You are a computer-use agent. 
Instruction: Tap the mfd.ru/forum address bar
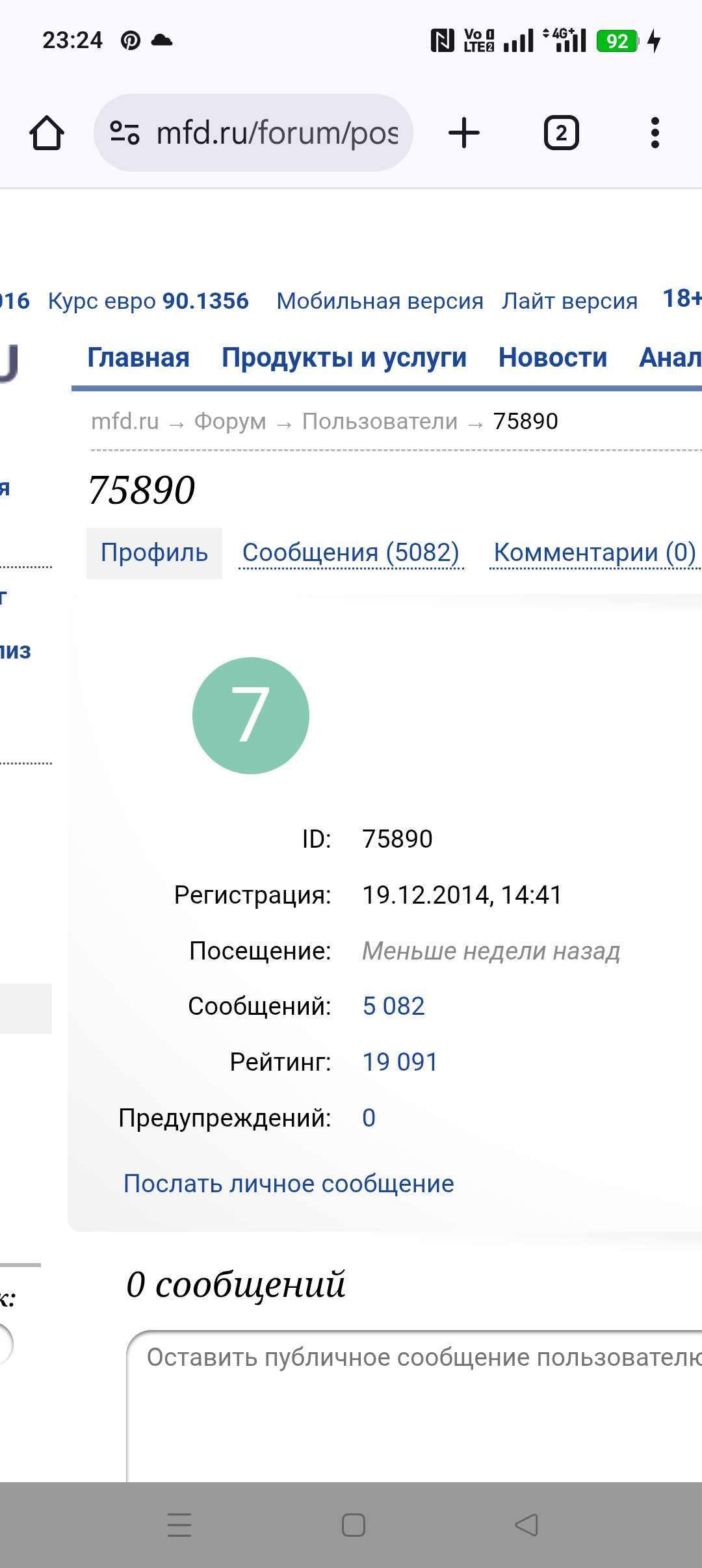coord(253,133)
